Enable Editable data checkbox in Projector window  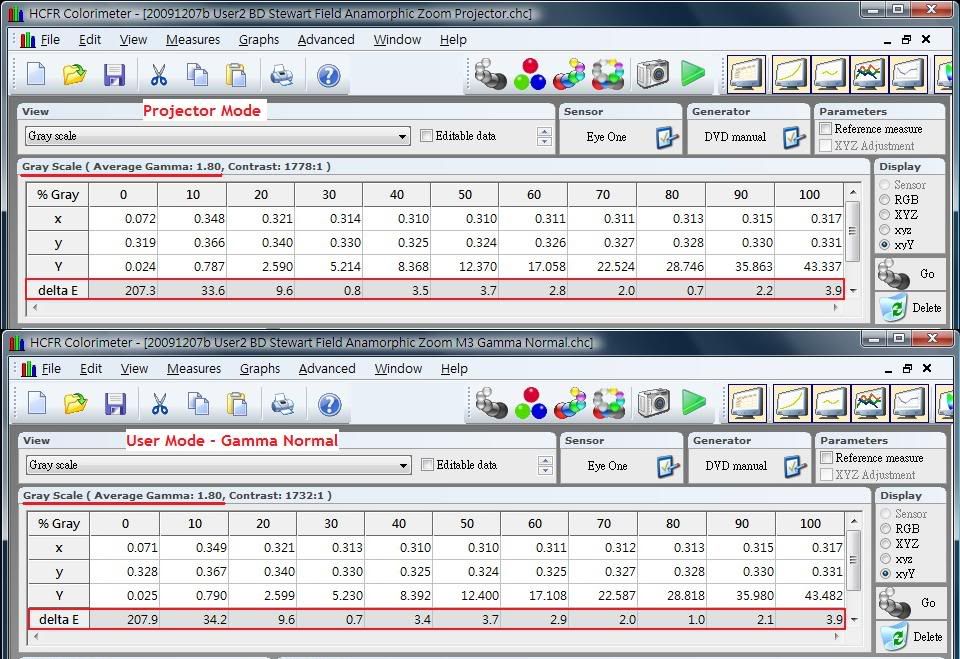pyautogui.click(x=427, y=136)
